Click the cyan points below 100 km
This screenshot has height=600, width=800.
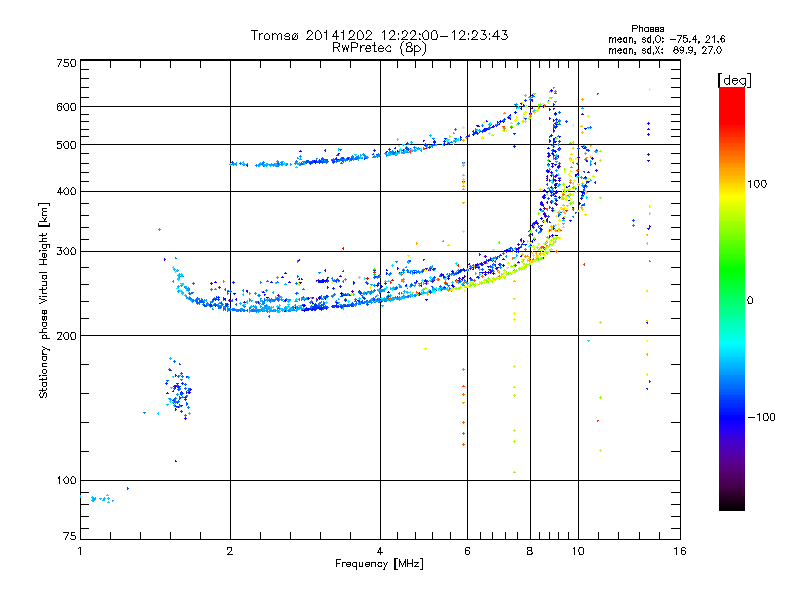coord(102,498)
